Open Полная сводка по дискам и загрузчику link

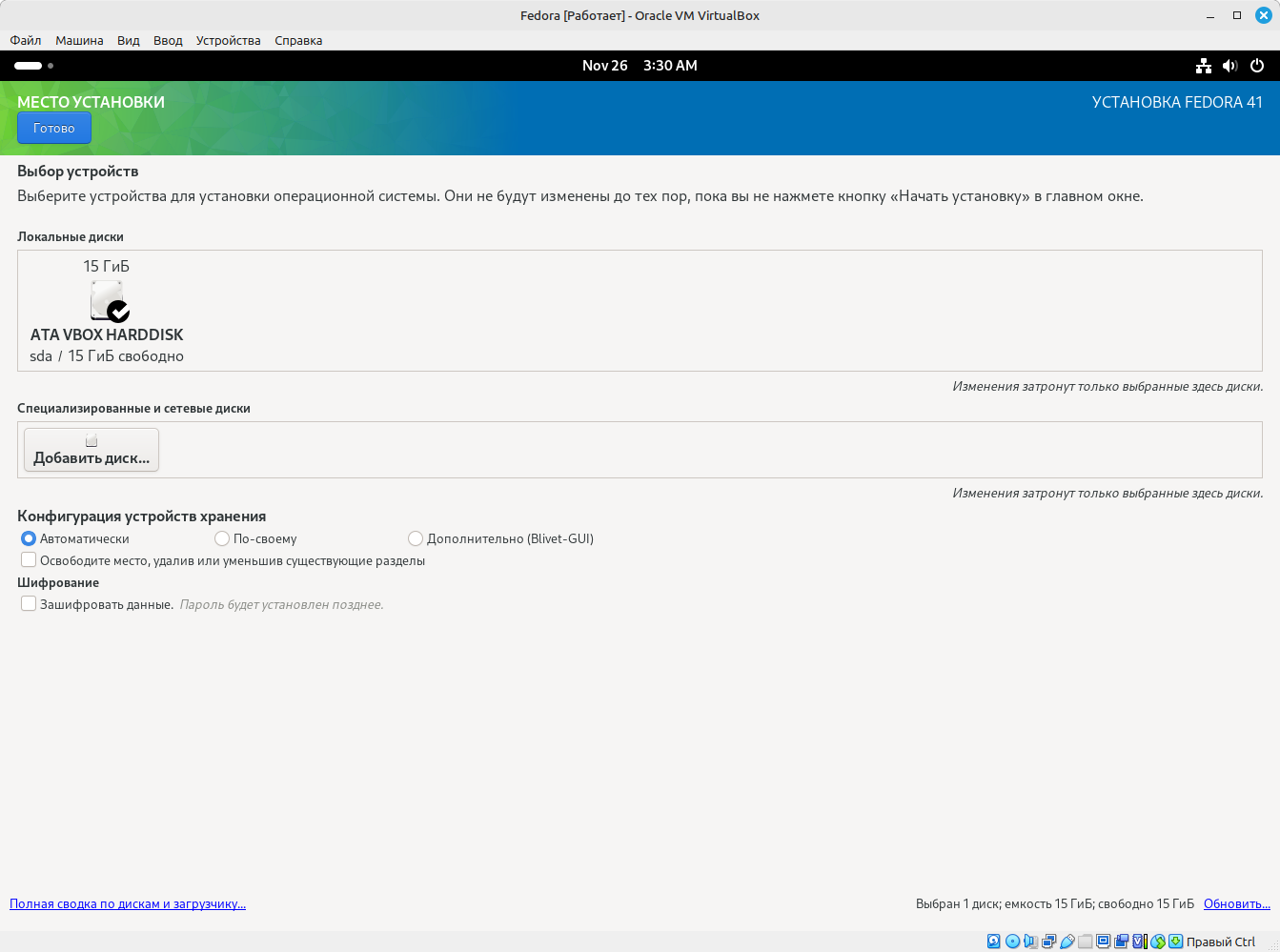(x=128, y=903)
